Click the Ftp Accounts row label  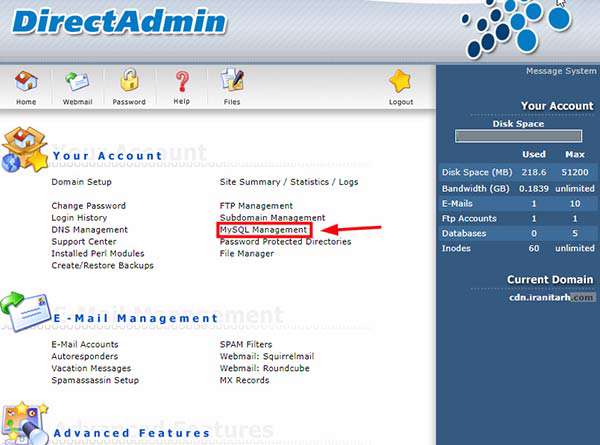click(469, 218)
